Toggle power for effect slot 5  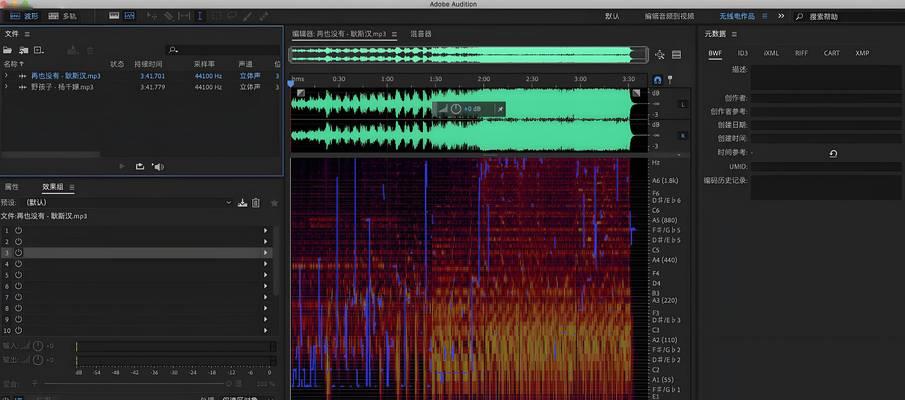[18, 275]
